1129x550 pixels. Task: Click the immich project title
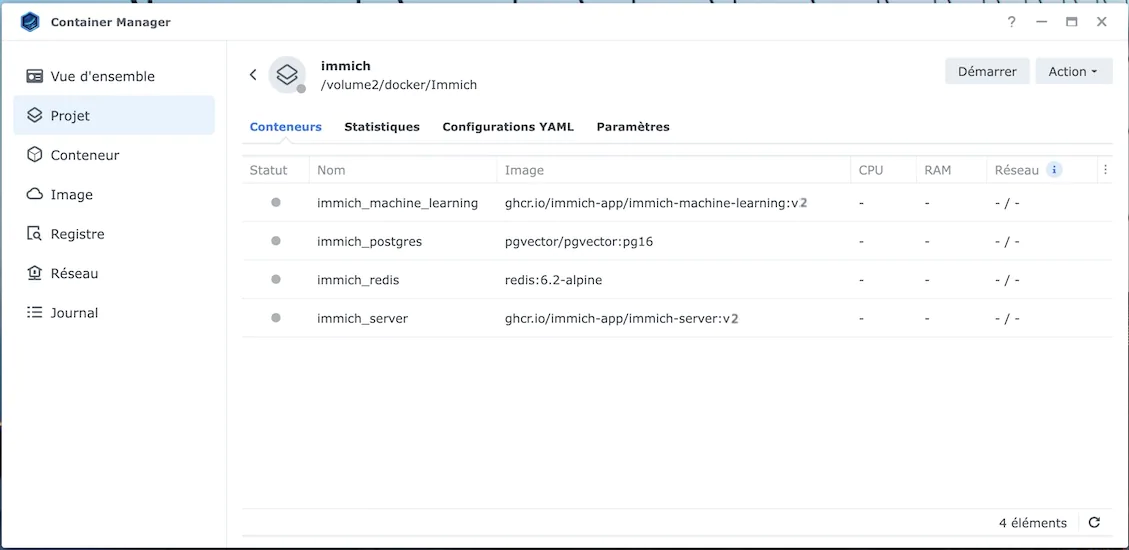[x=346, y=66]
